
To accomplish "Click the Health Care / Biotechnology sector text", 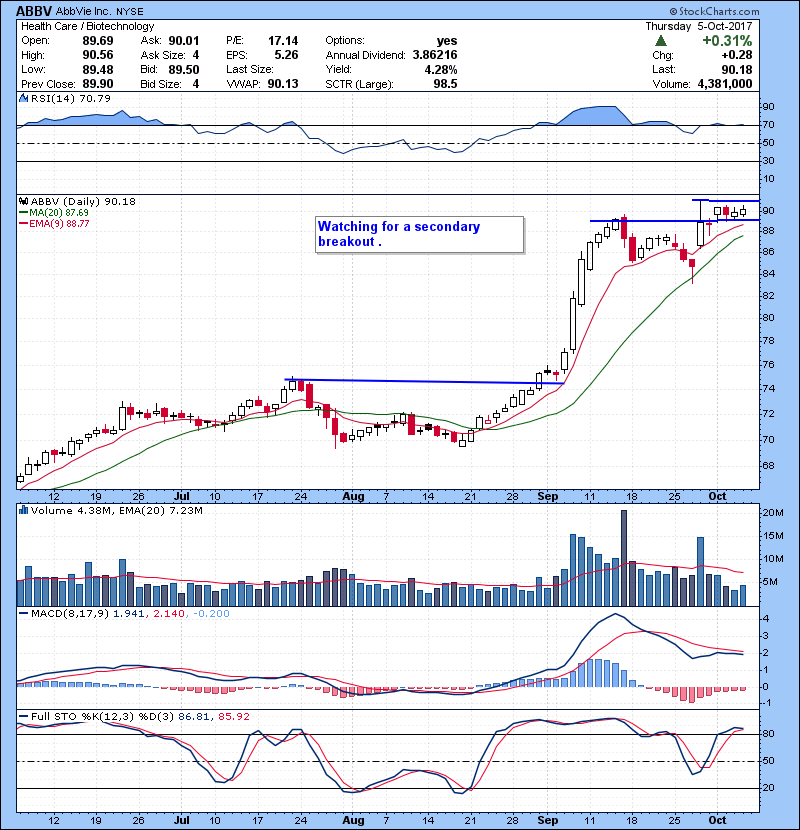I will pyautogui.click(x=87, y=26).
